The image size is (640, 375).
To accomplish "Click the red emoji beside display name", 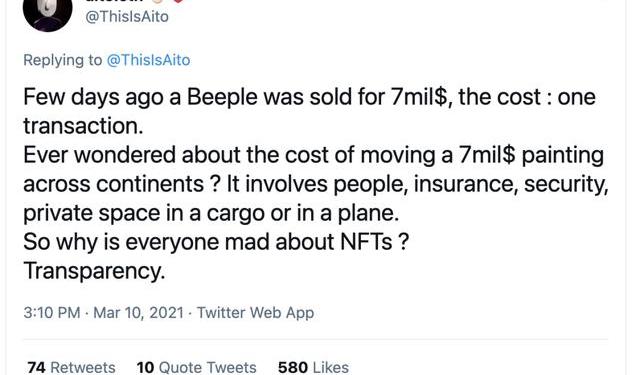I will 178,1.
